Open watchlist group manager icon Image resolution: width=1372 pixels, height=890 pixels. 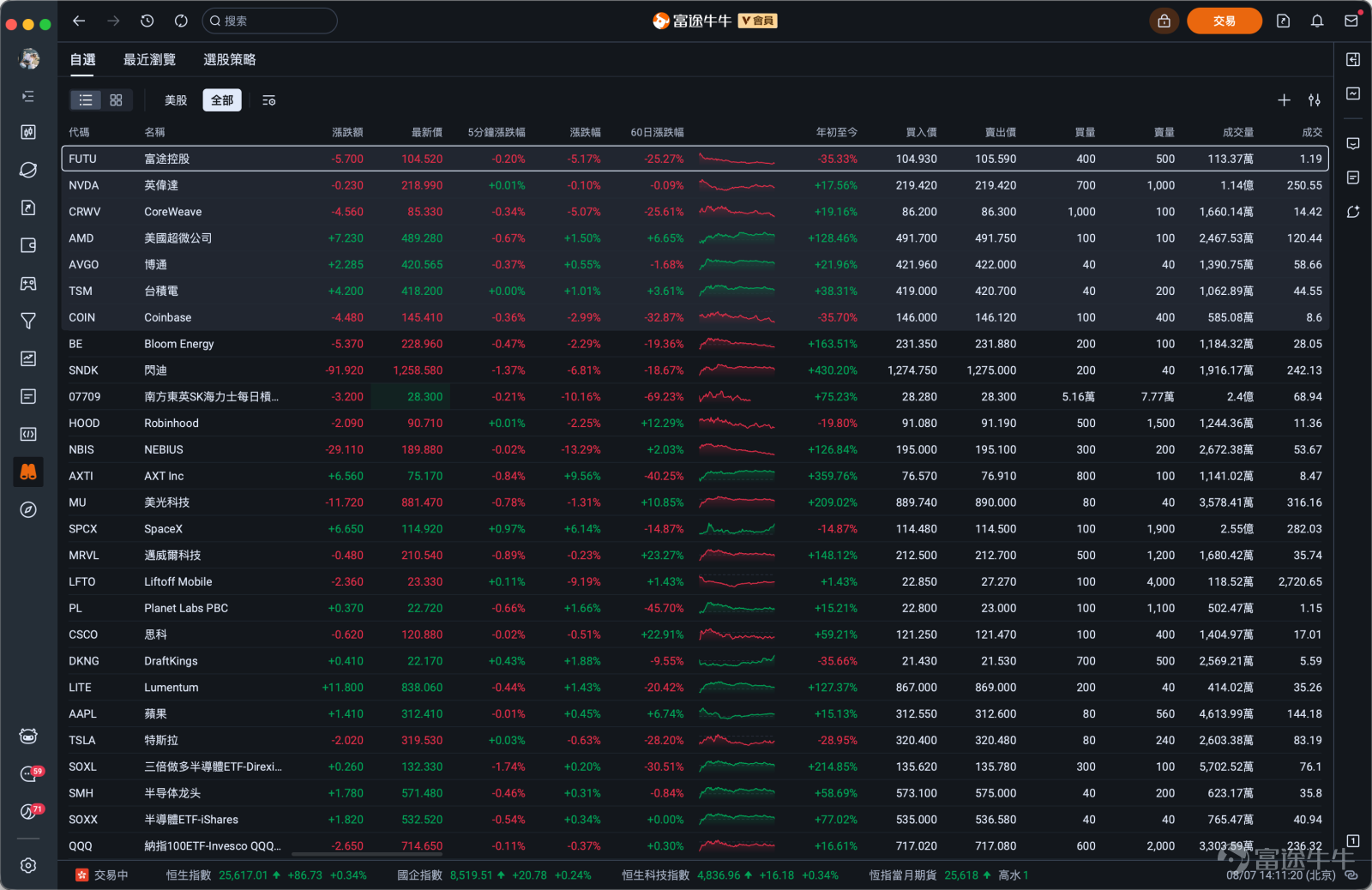(268, 100)
